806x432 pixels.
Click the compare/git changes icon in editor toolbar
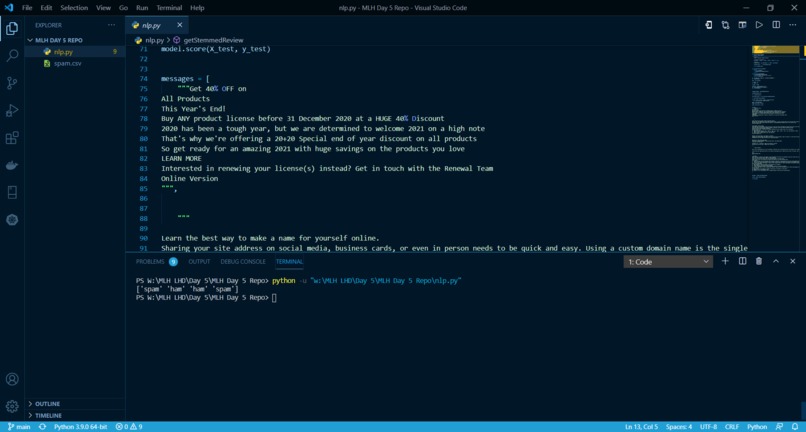coord(725,25)
